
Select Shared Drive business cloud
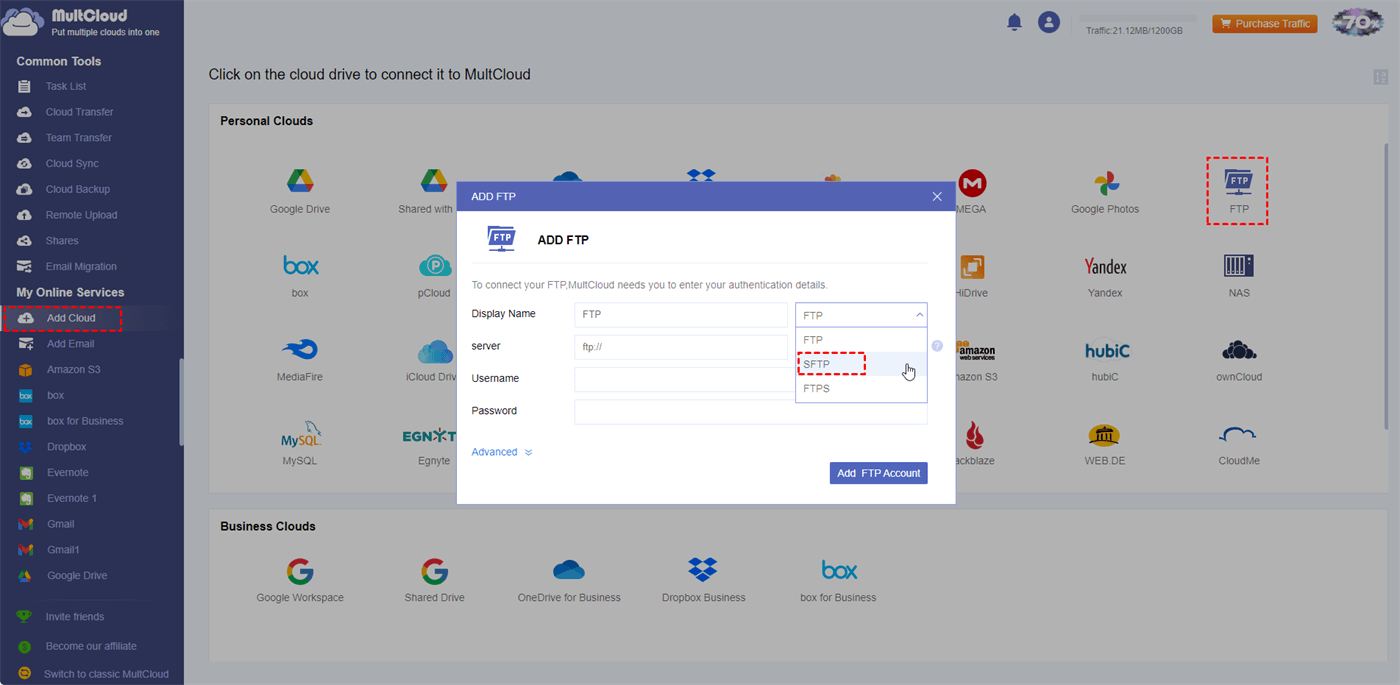pos(434,571)
